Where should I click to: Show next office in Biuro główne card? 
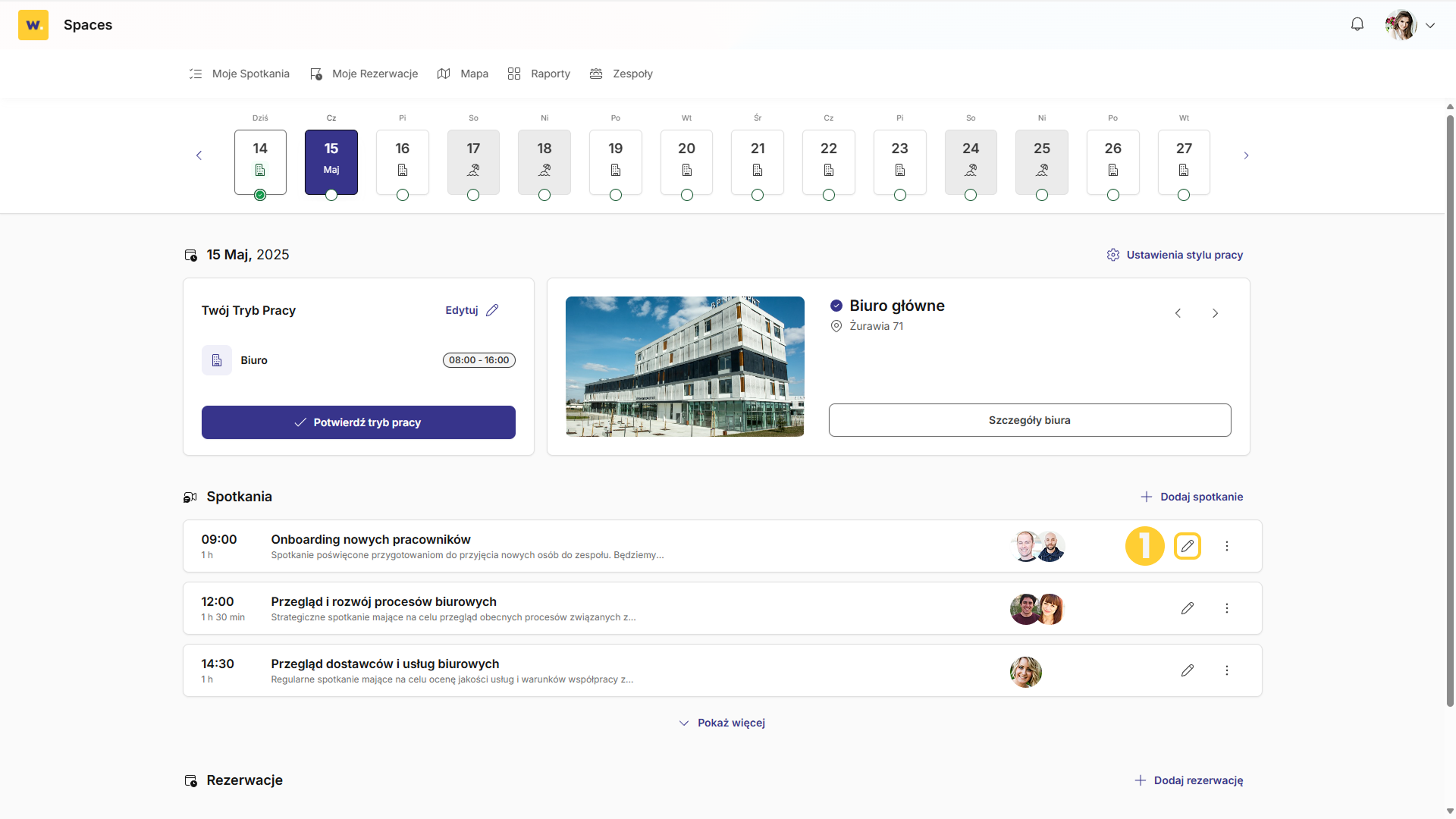point(1216,313)
